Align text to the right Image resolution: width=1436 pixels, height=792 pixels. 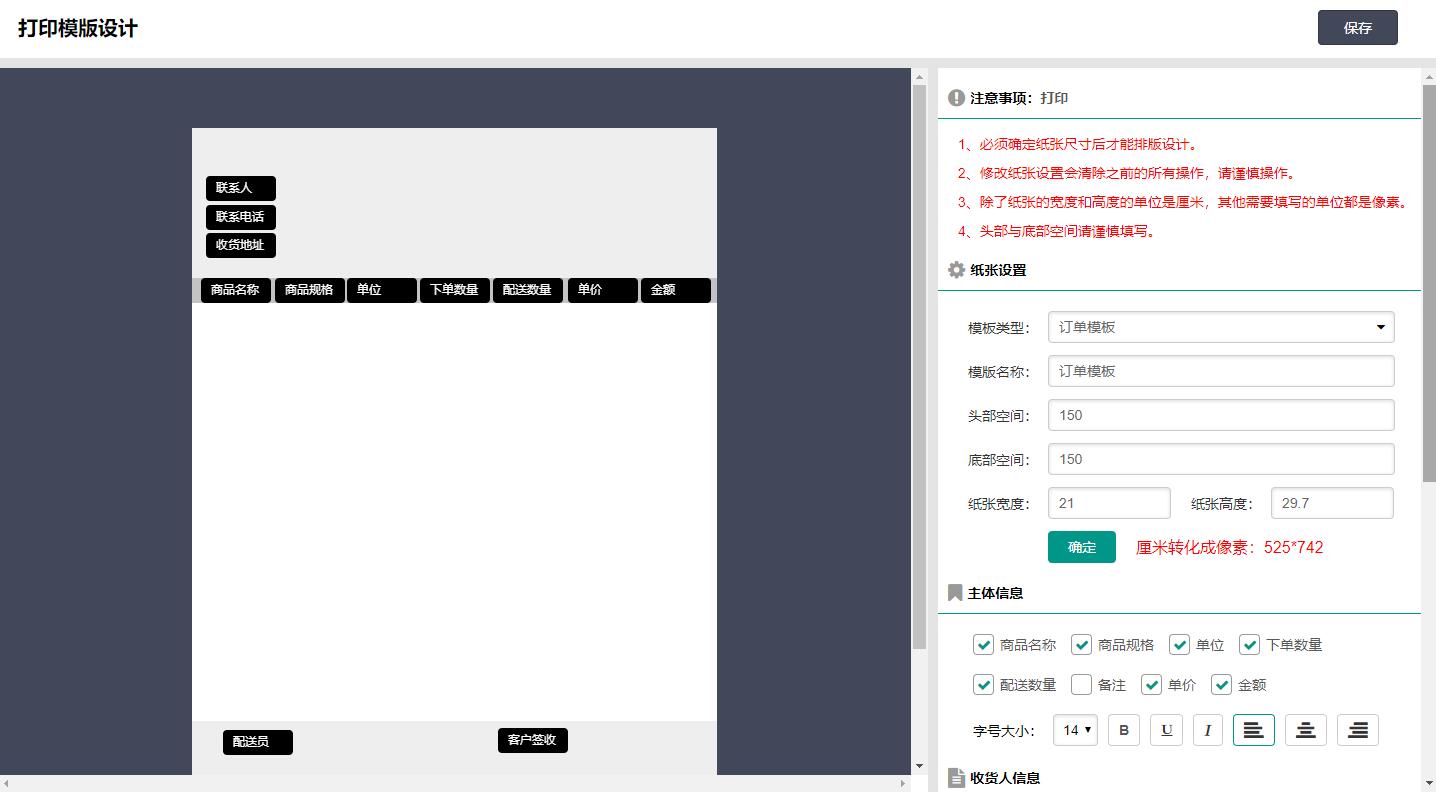[x=1358, y=730]
